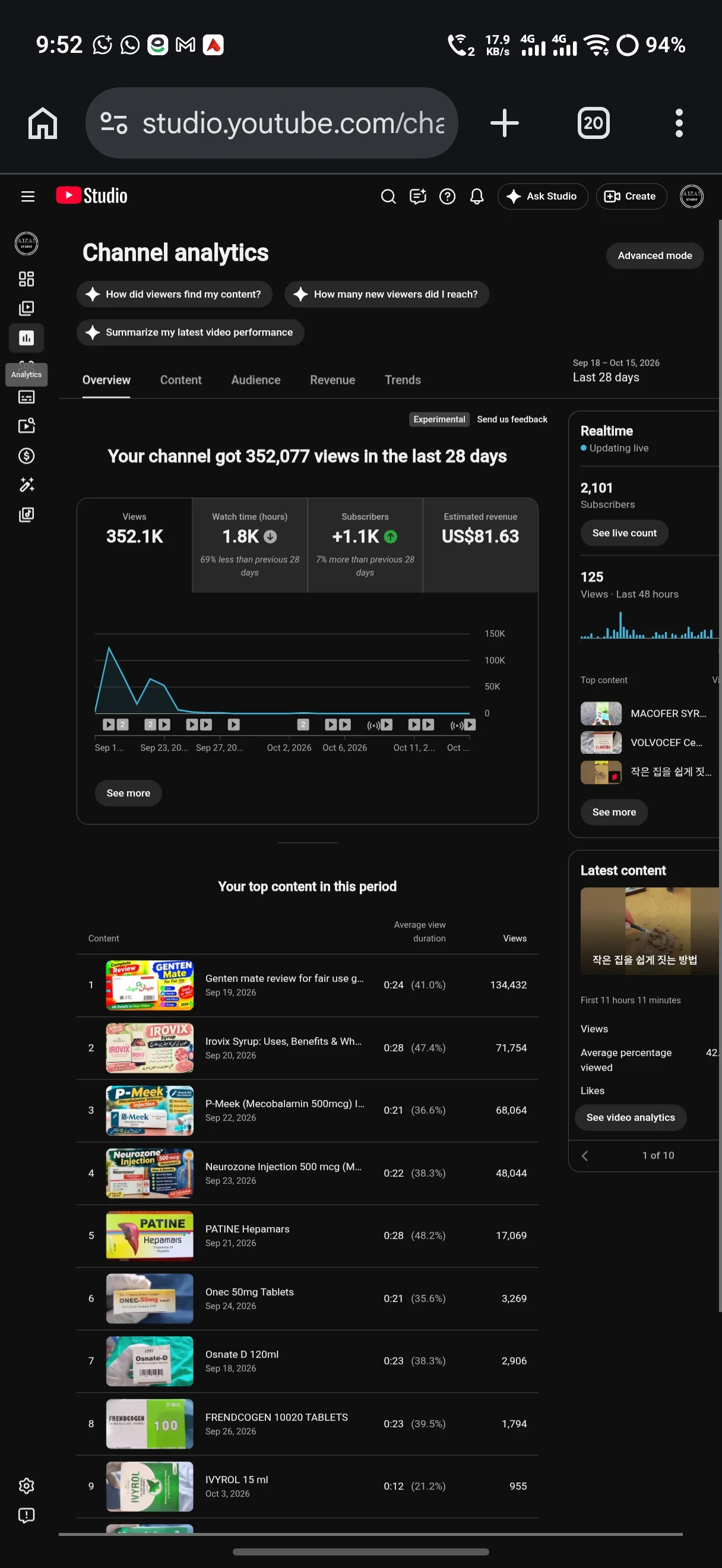Ask 'How did viewers find my content?'
This screenshot has height=1568, width=722.
point(174,294)
